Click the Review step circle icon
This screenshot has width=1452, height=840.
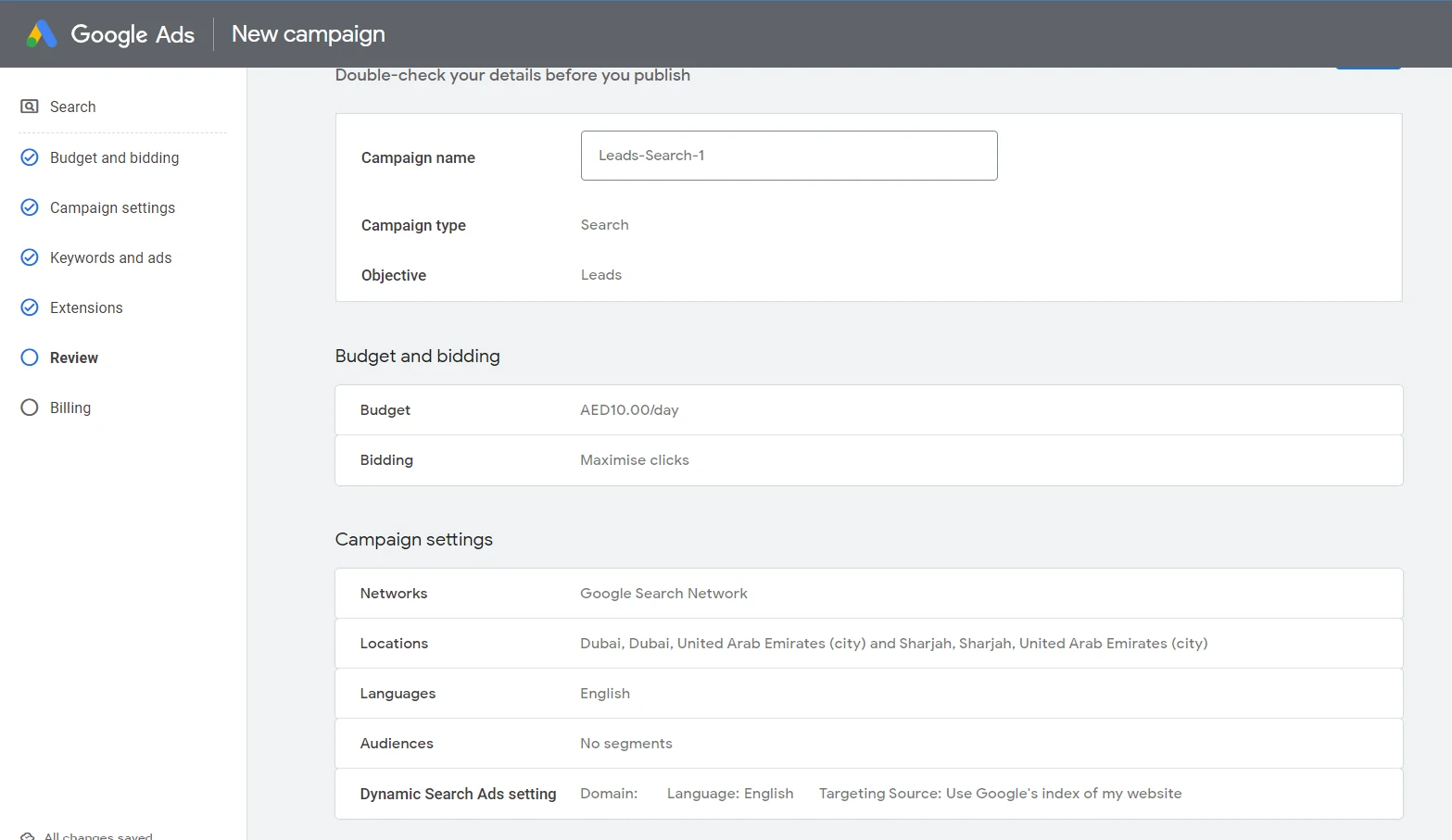pos(30,357)
